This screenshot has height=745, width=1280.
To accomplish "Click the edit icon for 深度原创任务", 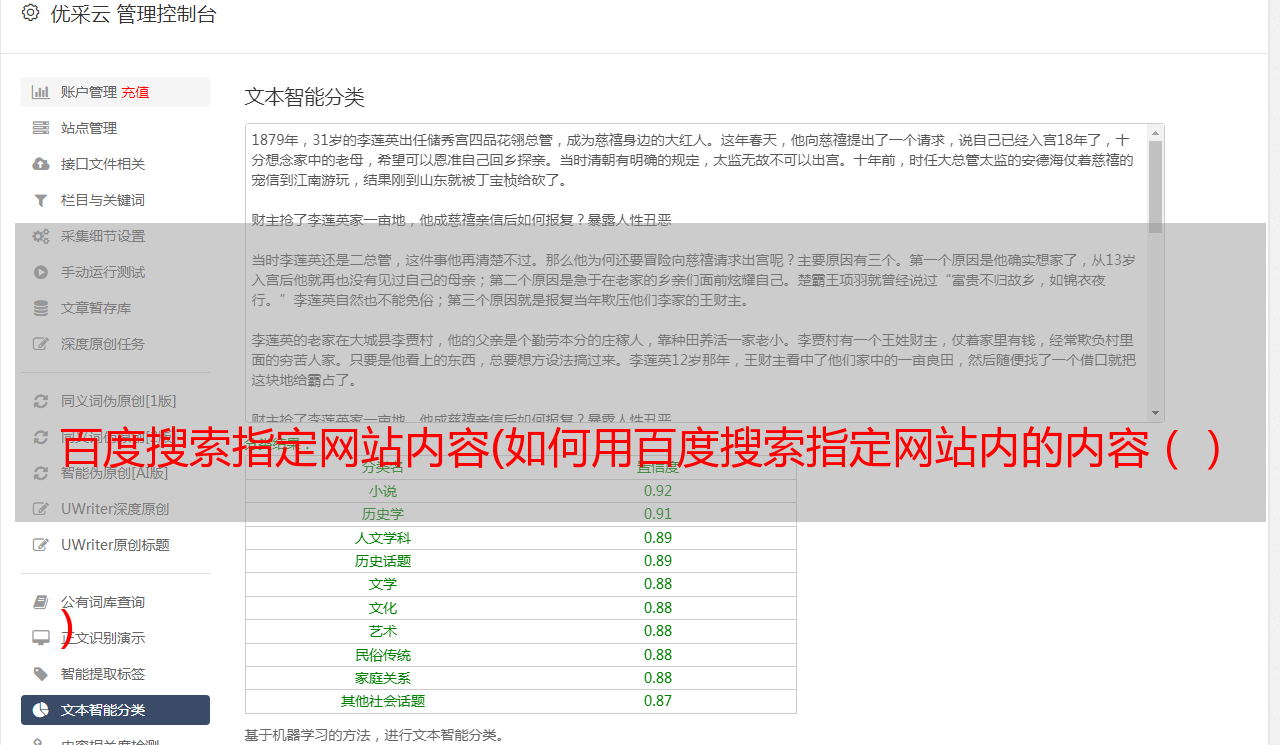I will pos(41,344).
